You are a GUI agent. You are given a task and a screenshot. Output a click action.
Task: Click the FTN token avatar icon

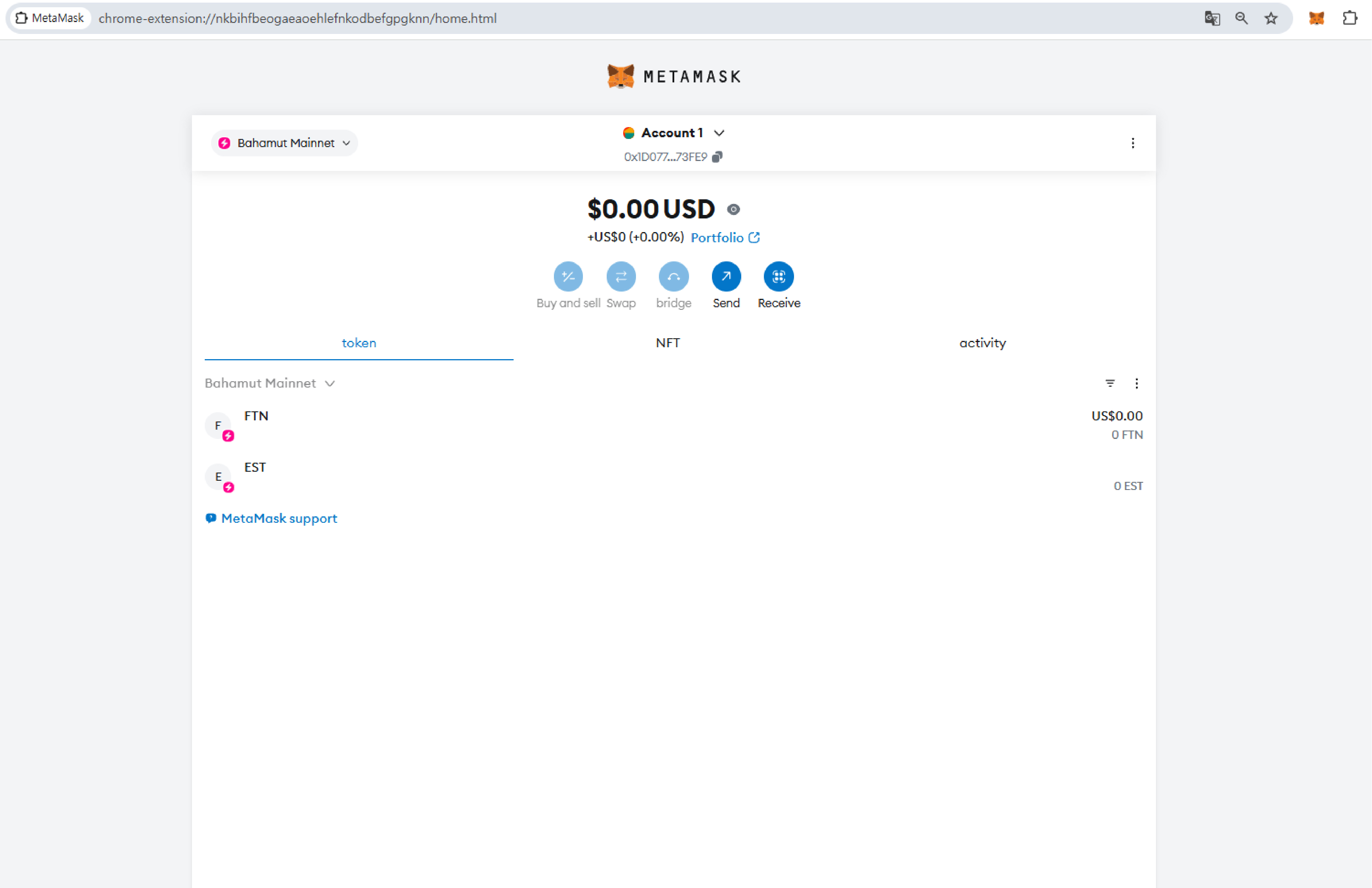[x=218, y=426]
